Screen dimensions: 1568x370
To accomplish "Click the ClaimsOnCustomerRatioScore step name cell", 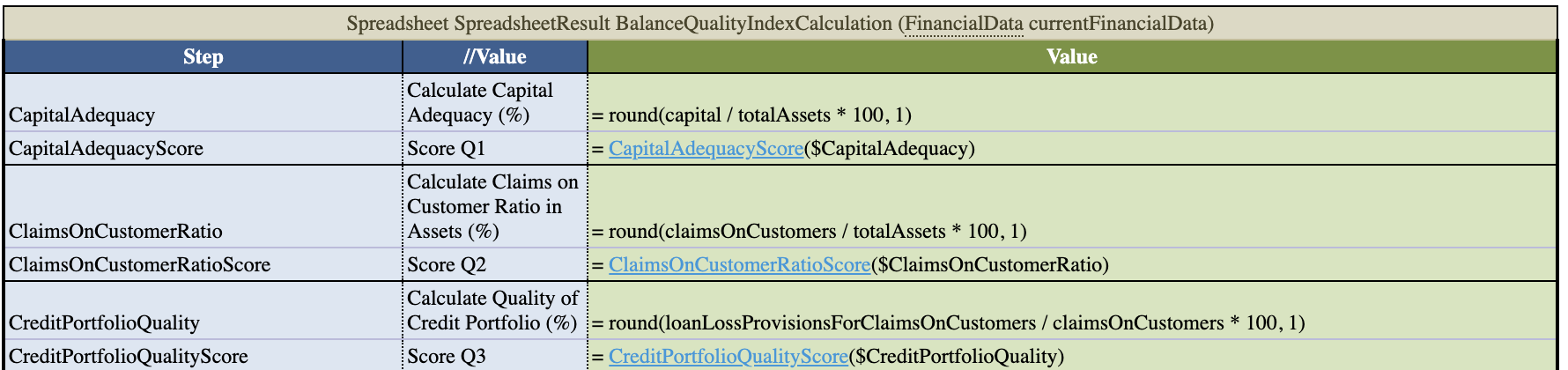I will pyautogui.click(x=139, y=265).
